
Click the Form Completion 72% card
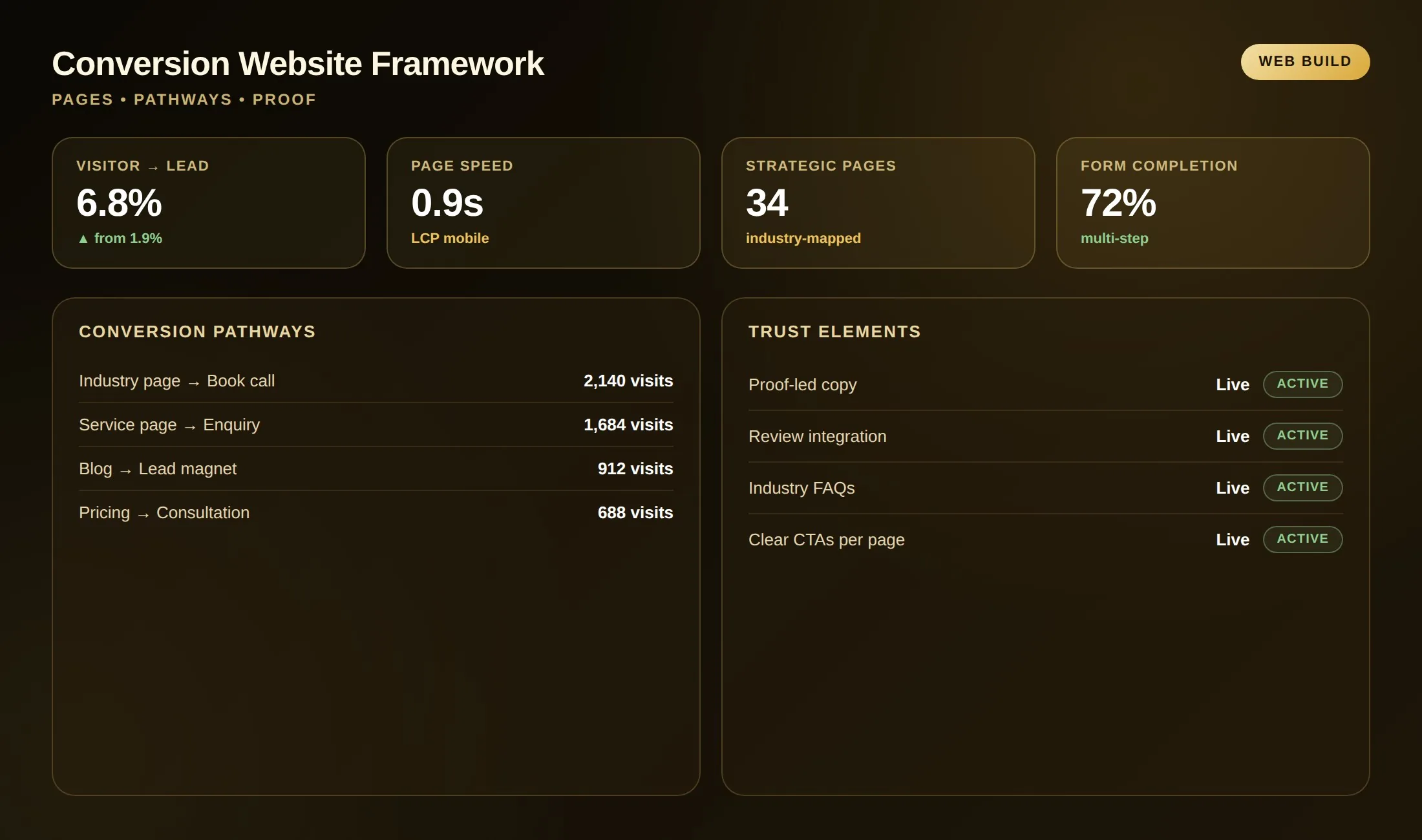pyautogui.click(x=1213, y=203)
